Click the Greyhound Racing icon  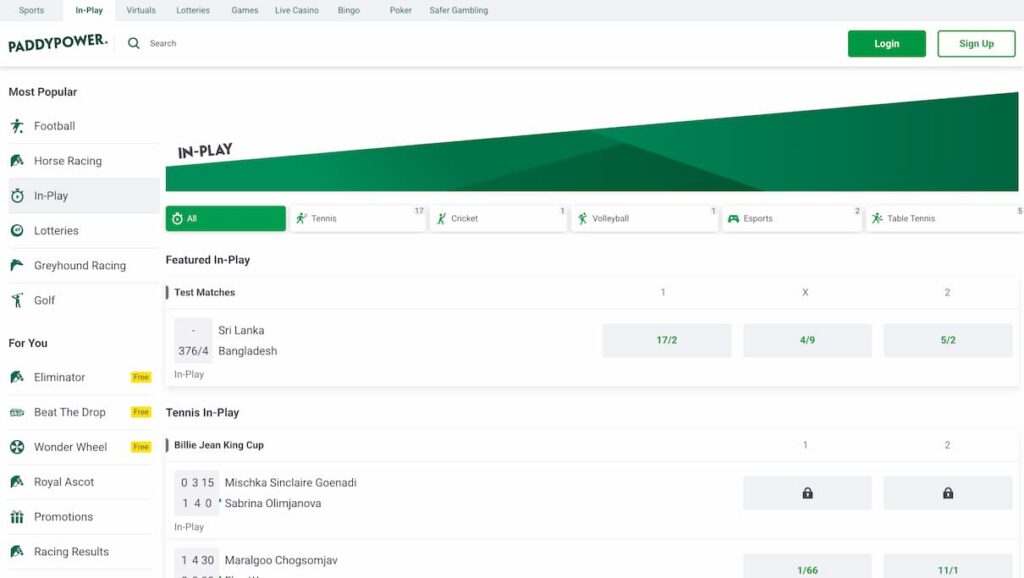click(17, 265)
